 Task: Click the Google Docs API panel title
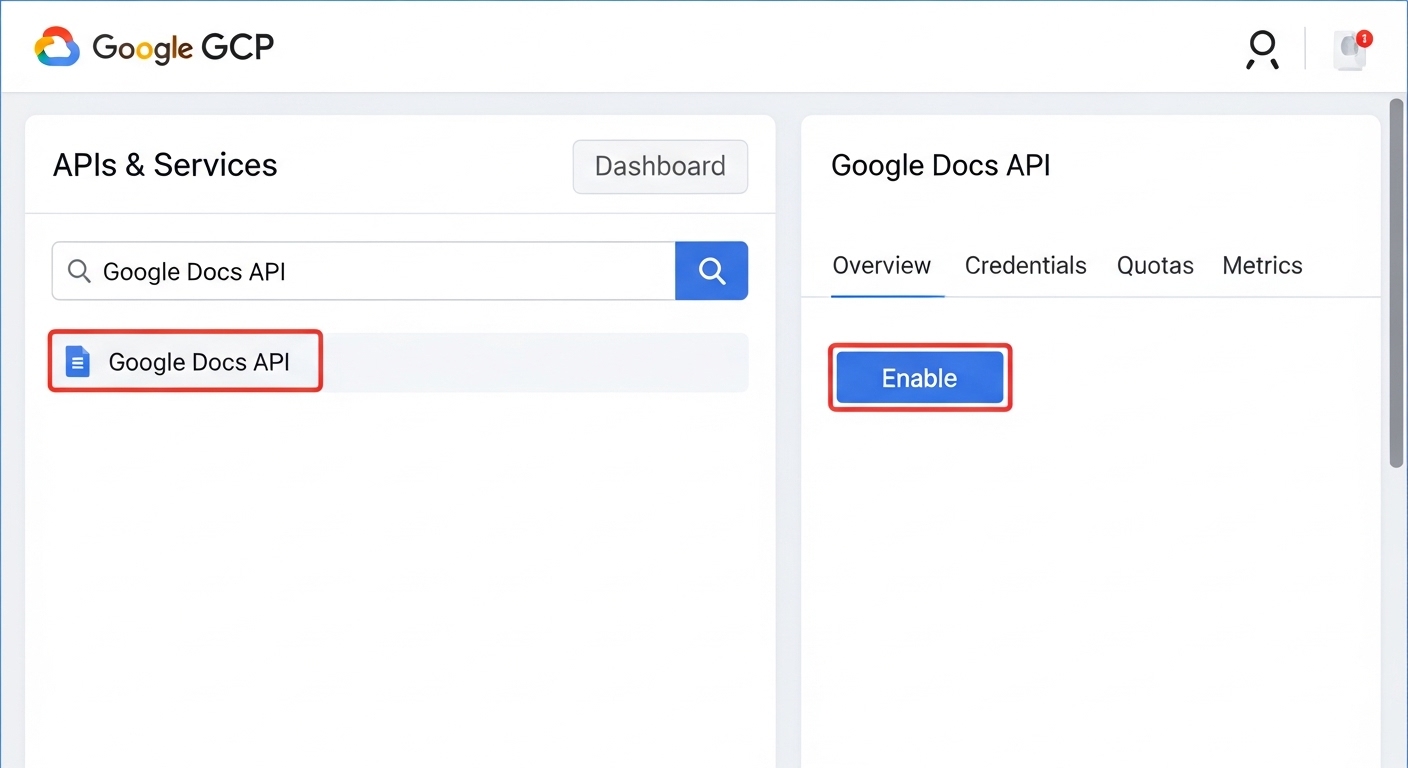coord(941,166)
